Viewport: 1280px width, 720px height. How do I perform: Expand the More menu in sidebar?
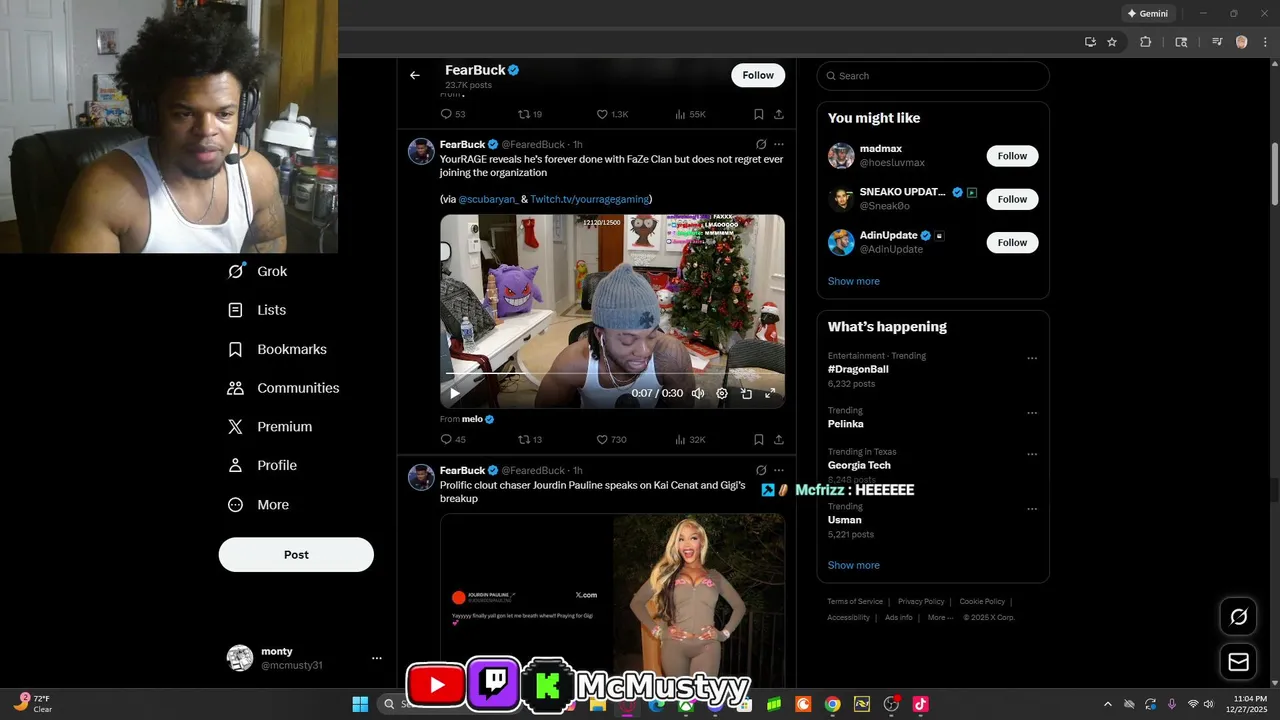coord(258,505)
